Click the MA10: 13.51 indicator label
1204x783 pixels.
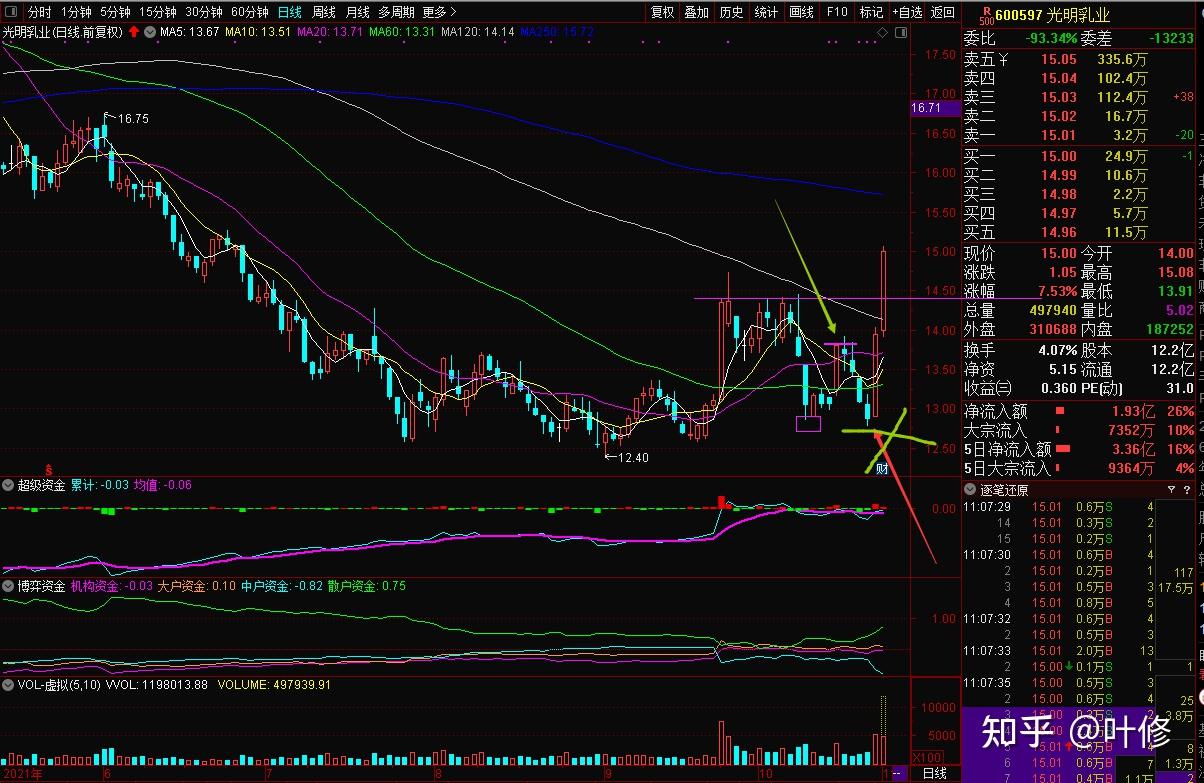pyautogui.click(x=259, y=32)
